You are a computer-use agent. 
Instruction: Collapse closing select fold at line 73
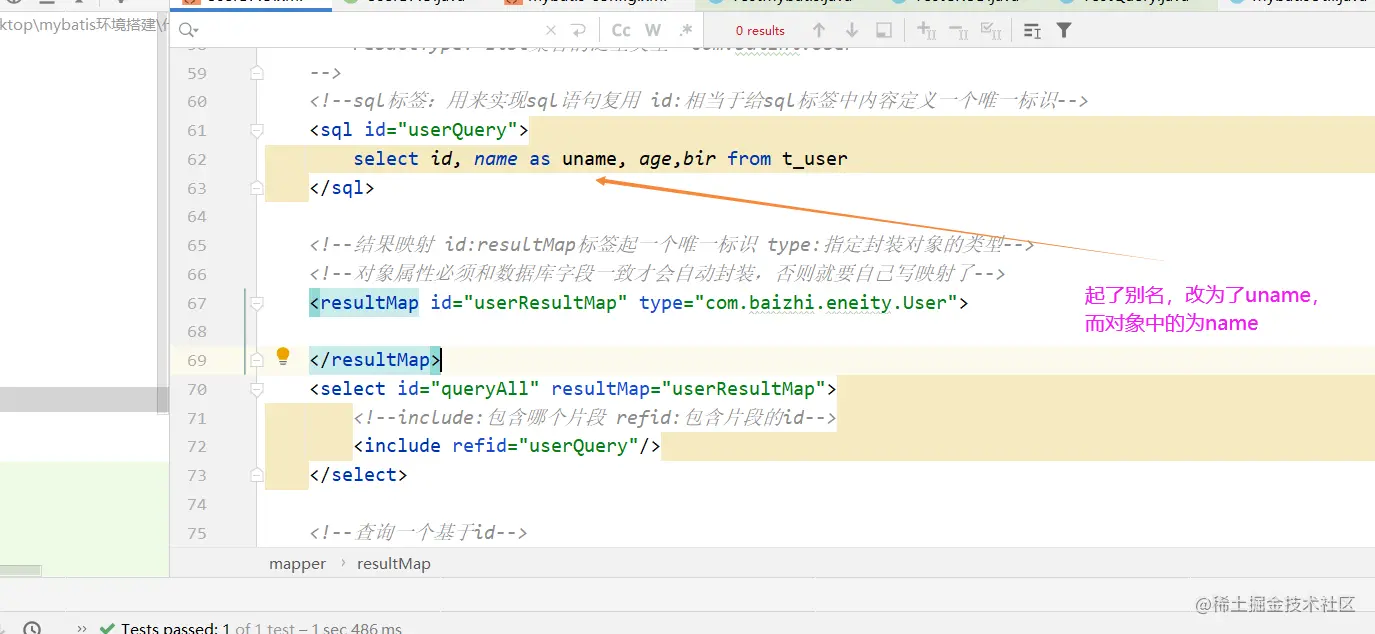[x=257, y=475]
